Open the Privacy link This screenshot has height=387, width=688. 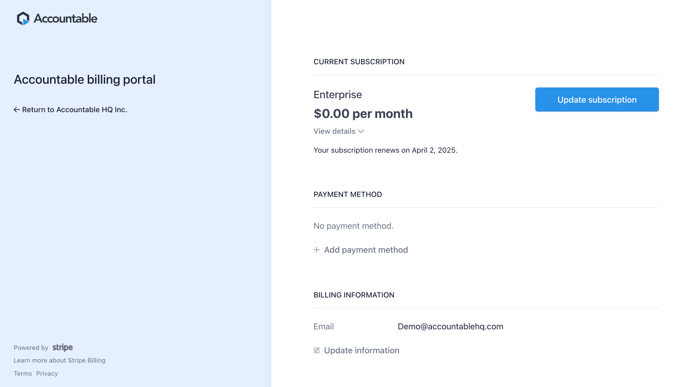pos(47,373)
